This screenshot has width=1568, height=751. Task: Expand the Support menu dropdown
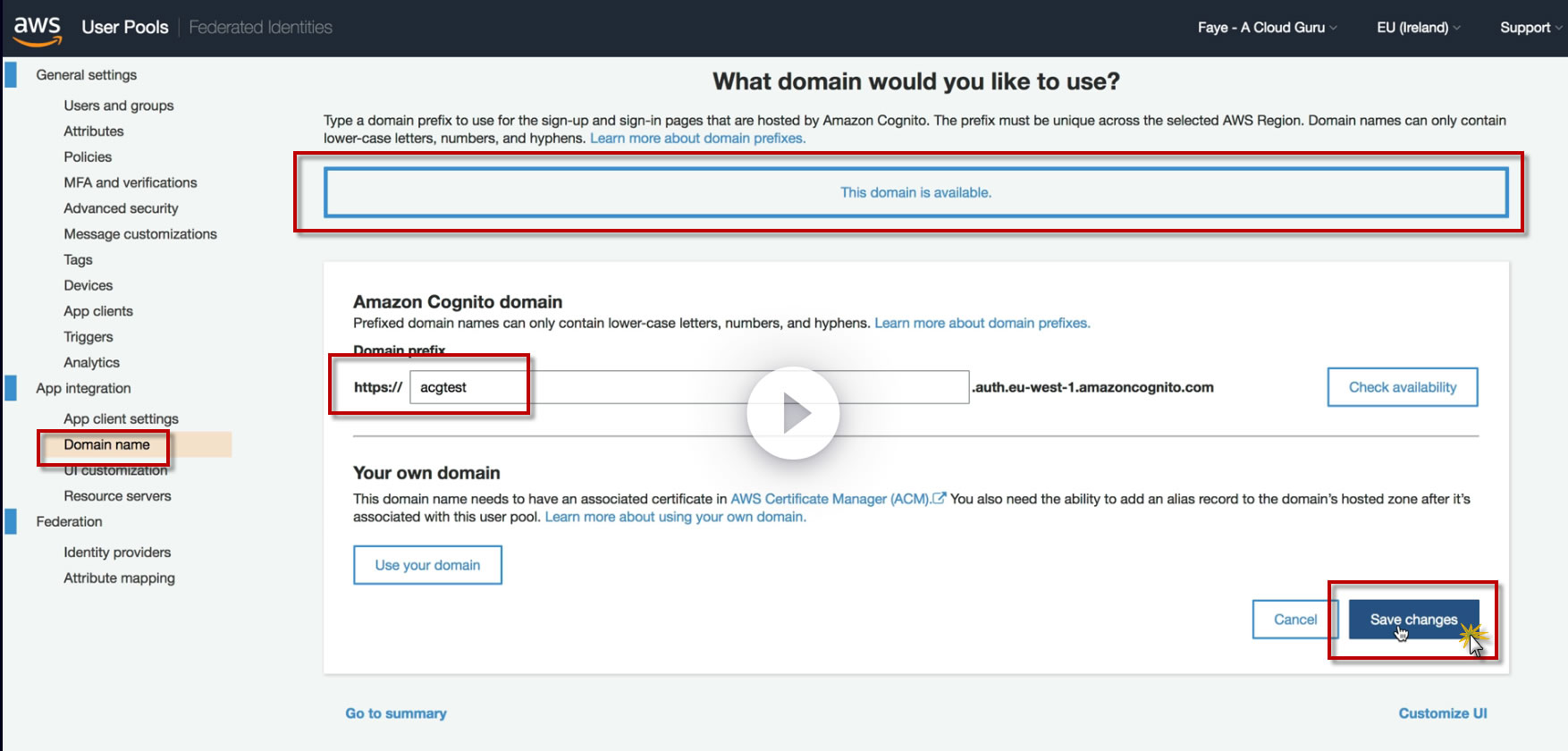coord(1530,28)
